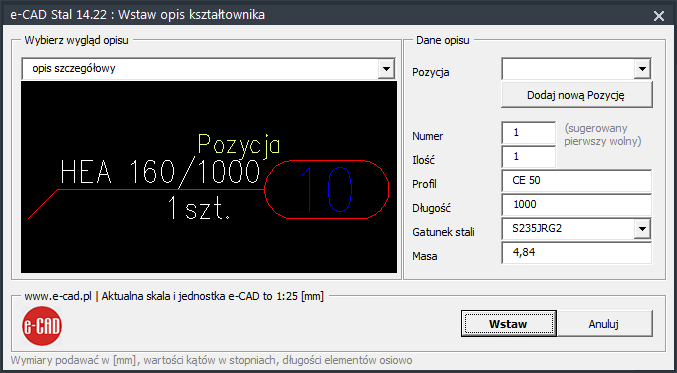
Task: Click the Profil label
Action: 424,184
